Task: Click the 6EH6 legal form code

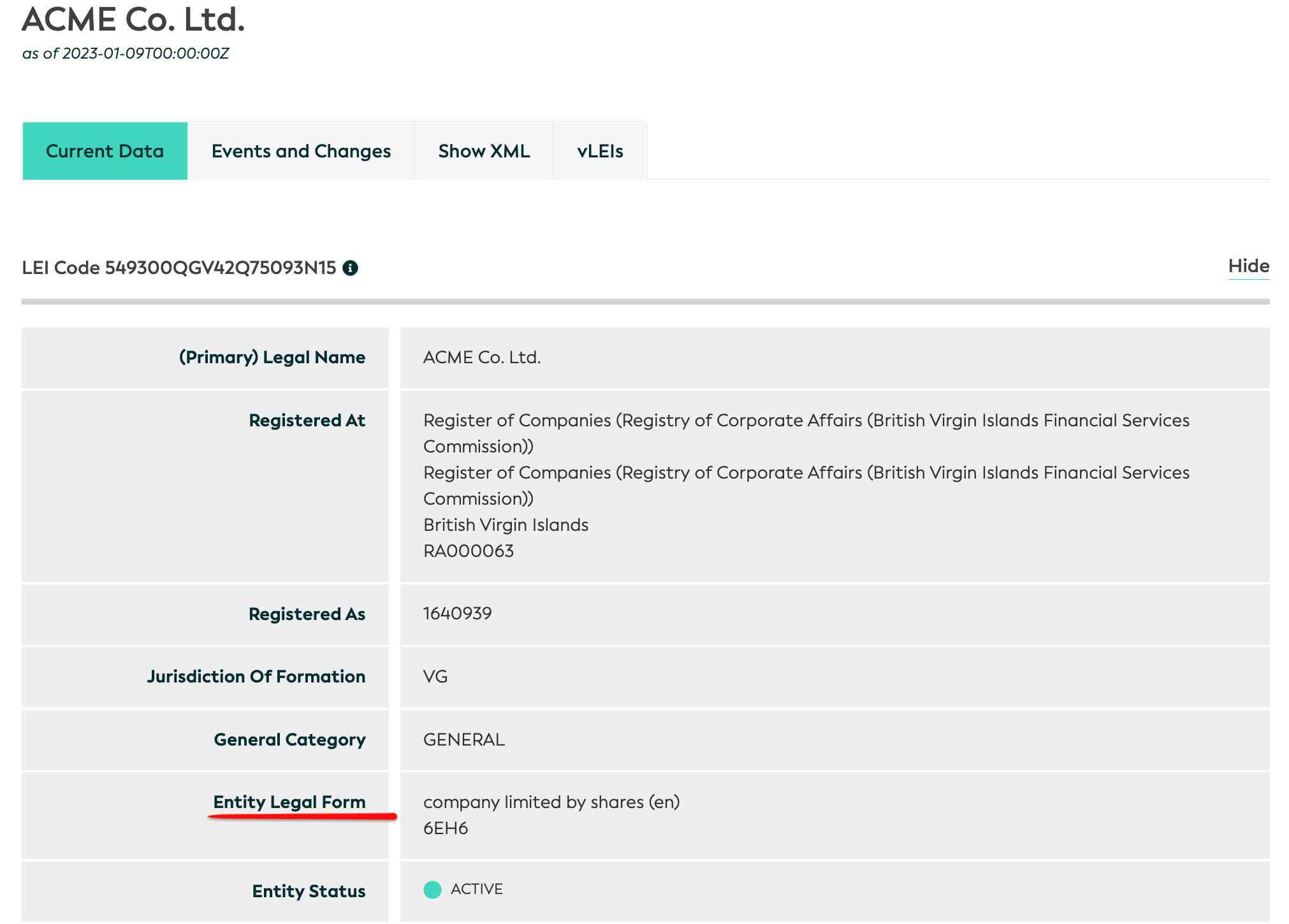Action: click(x=446, y=828)
